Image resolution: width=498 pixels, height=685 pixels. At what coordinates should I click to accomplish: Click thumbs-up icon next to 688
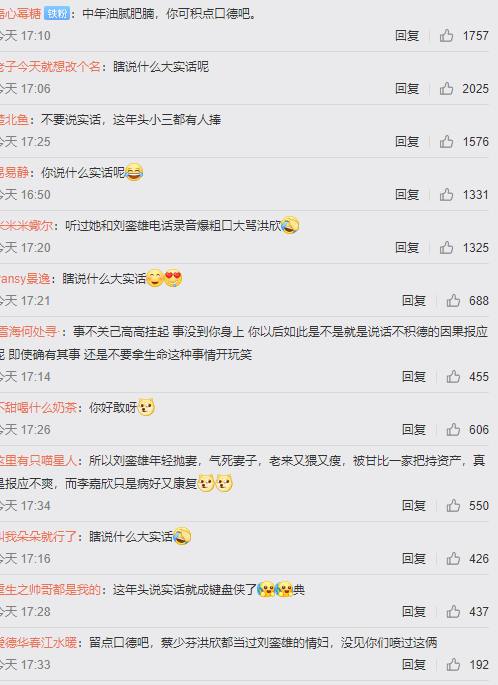[453, 301]
